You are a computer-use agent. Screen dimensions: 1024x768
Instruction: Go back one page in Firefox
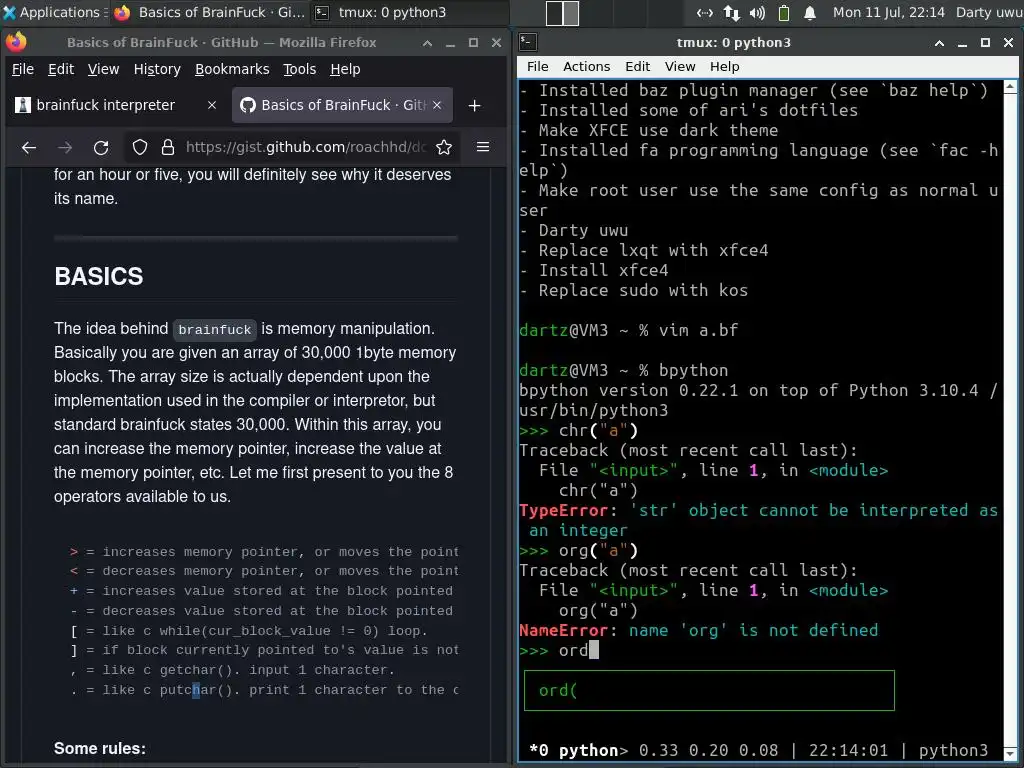[29, 148]
